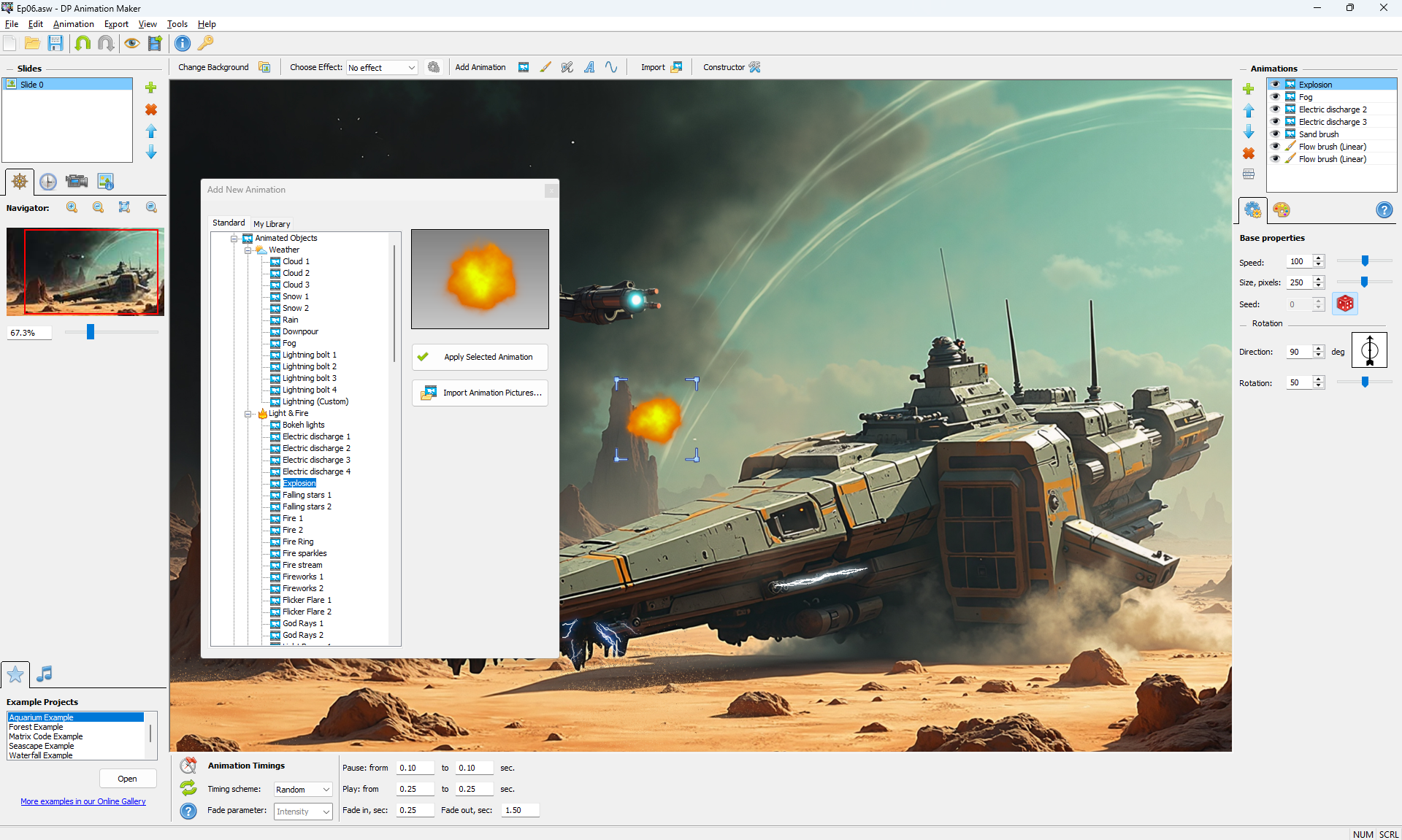
Task: Open More examples in Online Gallery link
Action: (83, 801)
